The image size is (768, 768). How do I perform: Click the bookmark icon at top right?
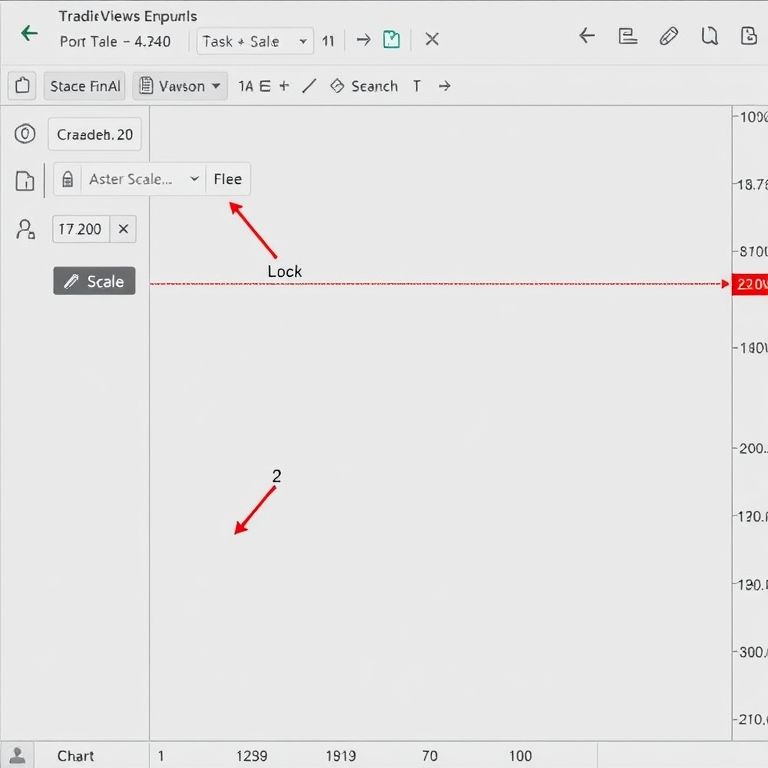pos(709,36)
